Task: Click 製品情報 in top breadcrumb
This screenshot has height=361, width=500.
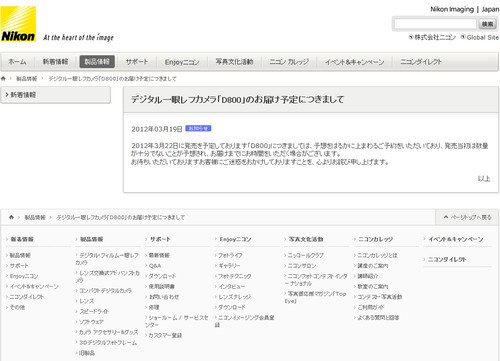Action: coord(27,79)
